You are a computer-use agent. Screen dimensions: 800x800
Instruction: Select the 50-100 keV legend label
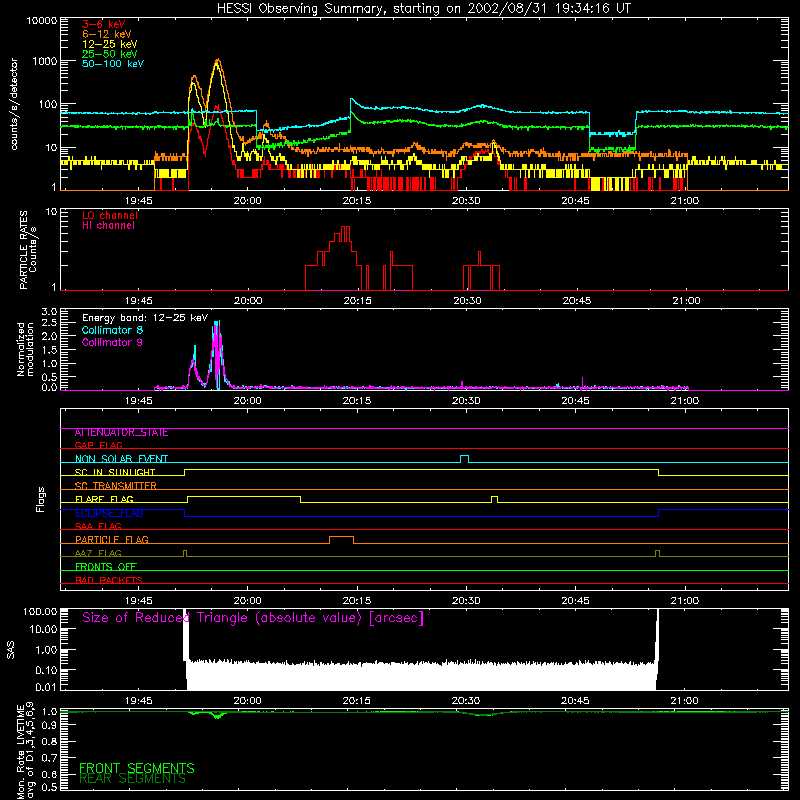point(113,63)
